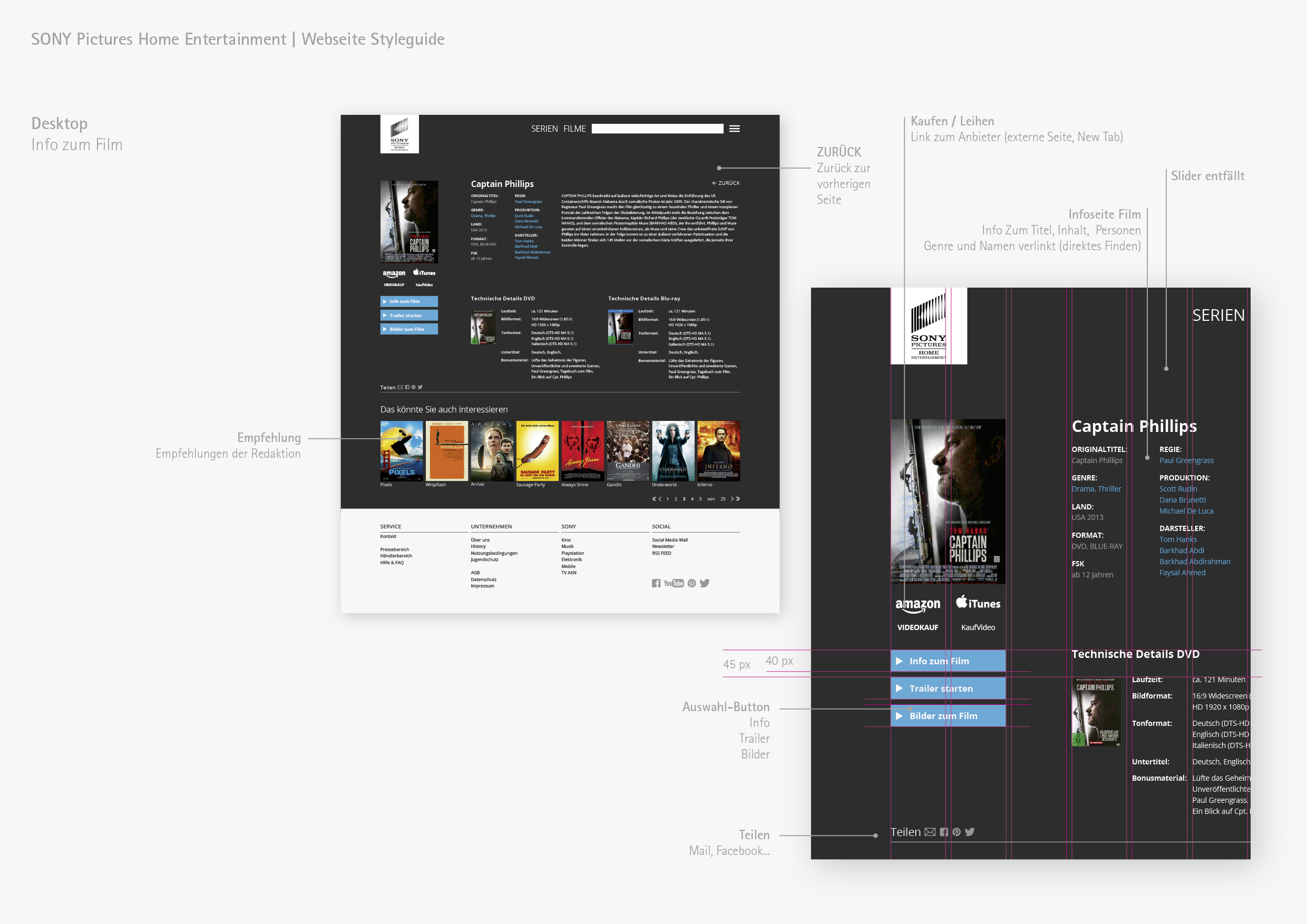Click Sony Pictures logo in enlarged detail view
The width and height of the screenshot is (1307, 924).
pos(929,326)
